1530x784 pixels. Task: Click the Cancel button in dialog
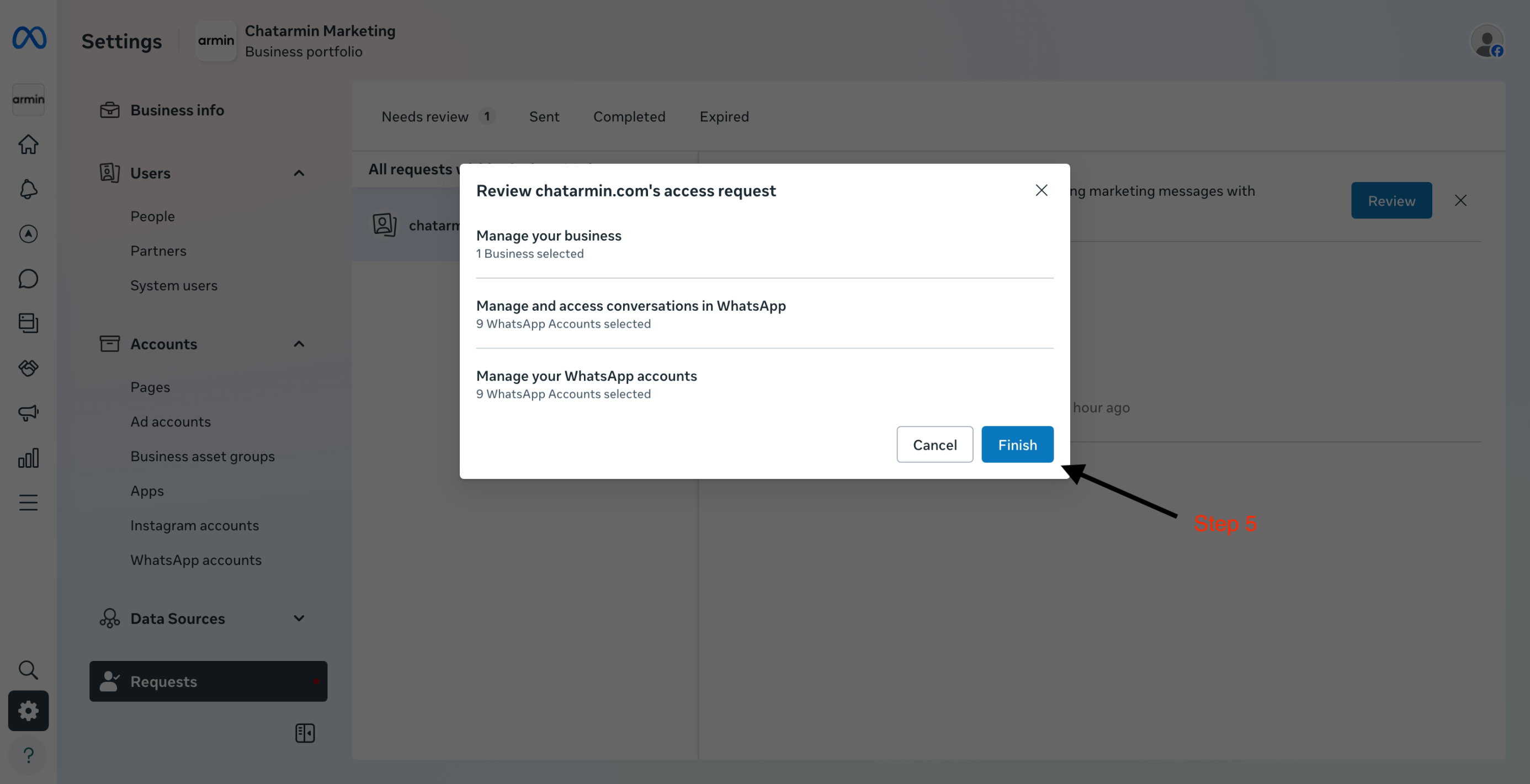point(934,445)
